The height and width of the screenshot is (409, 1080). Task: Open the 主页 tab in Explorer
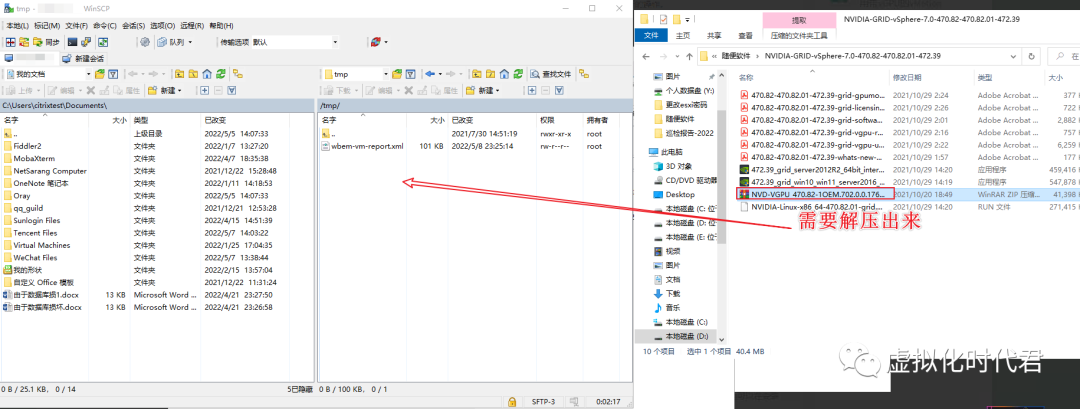683,35
